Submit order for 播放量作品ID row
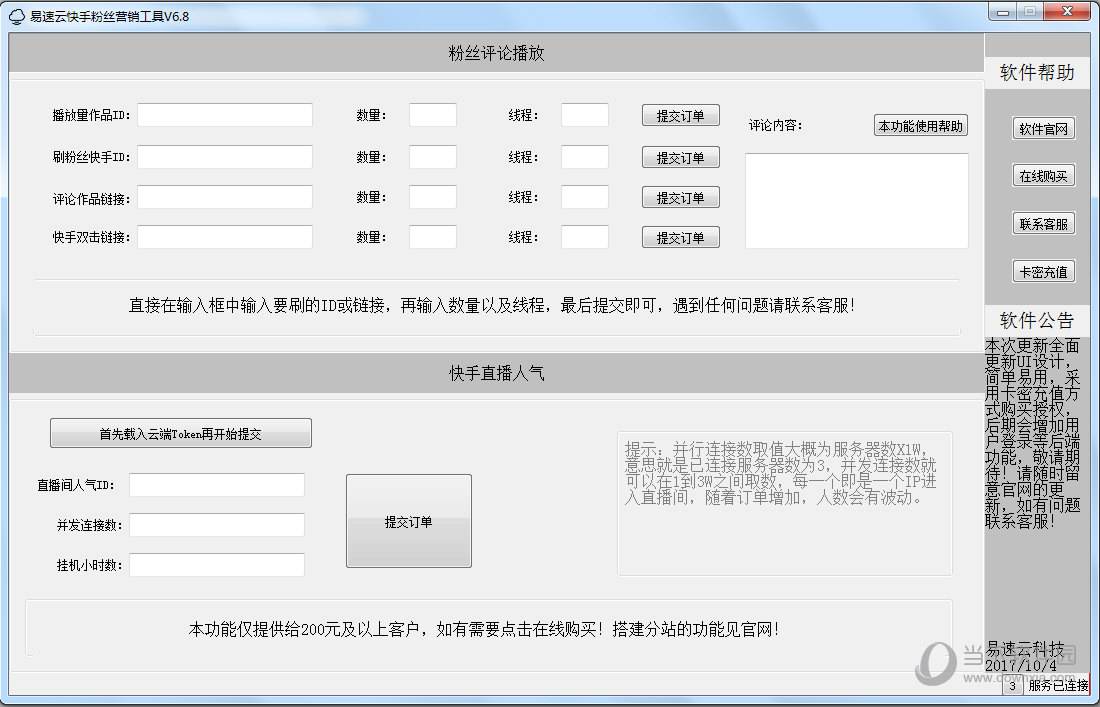The height and width of the screenshot is (707, 1100). (680, 115)
